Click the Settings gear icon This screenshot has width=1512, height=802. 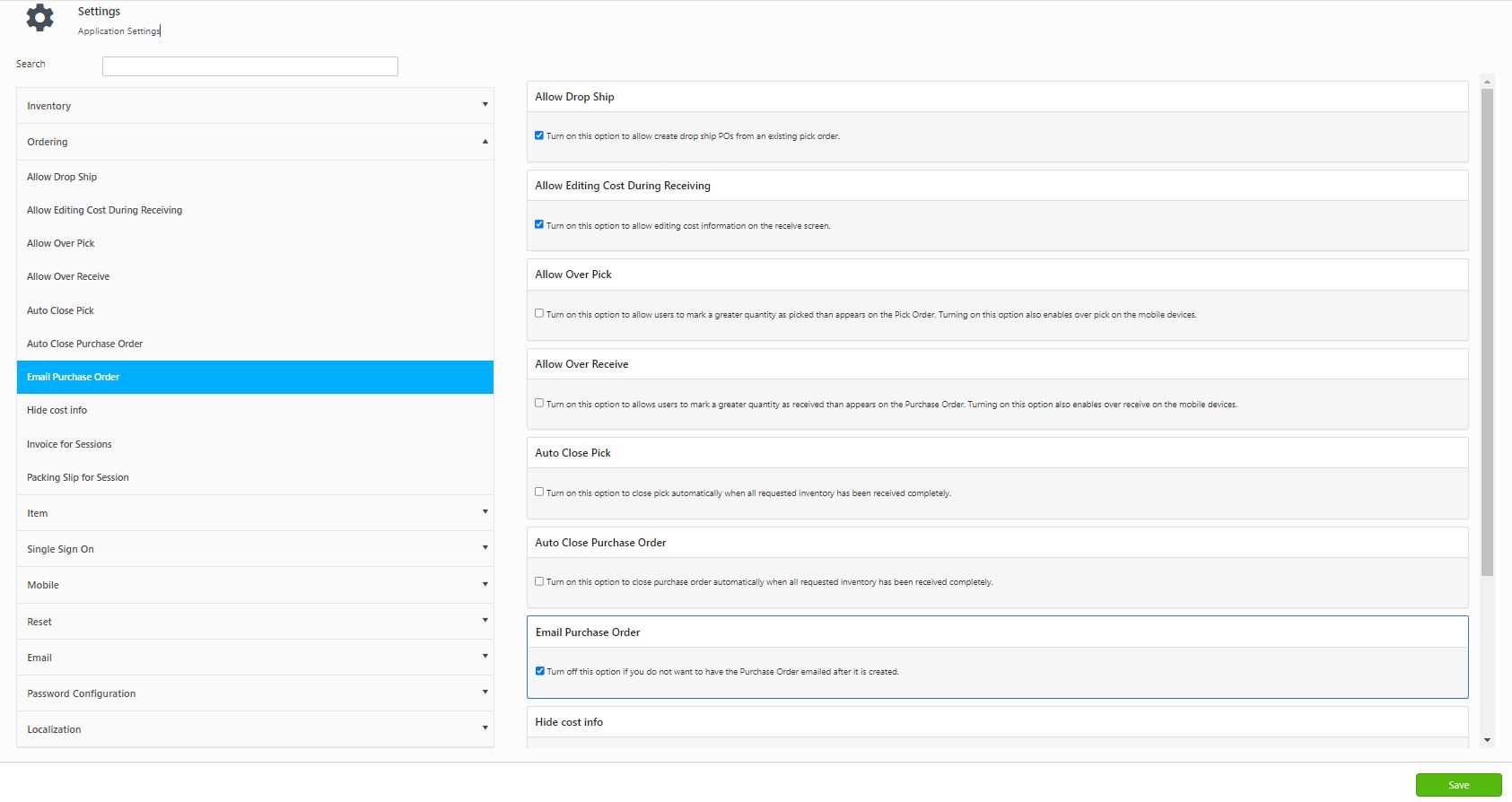(x=39, y=18)
